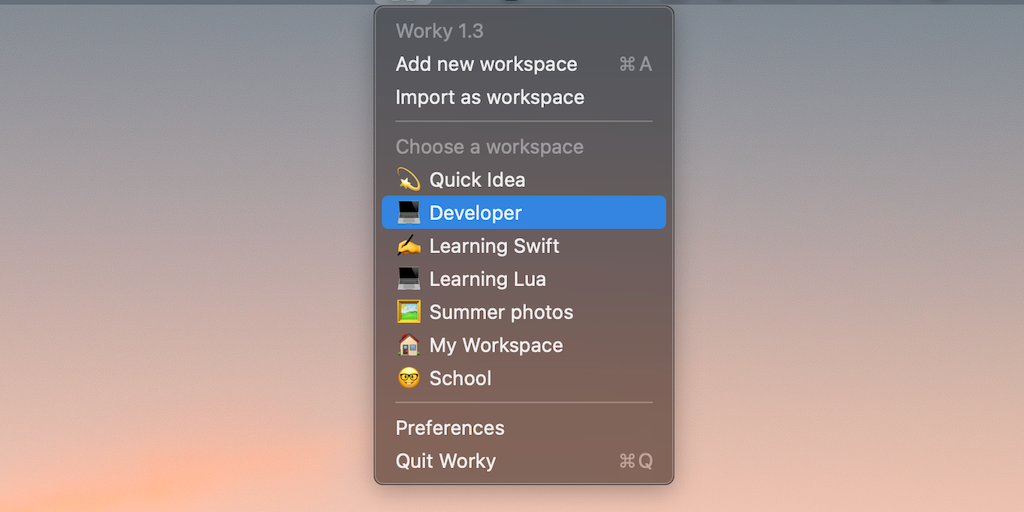Pick the Learning Lua workspace entry

[x=487, y=279]
